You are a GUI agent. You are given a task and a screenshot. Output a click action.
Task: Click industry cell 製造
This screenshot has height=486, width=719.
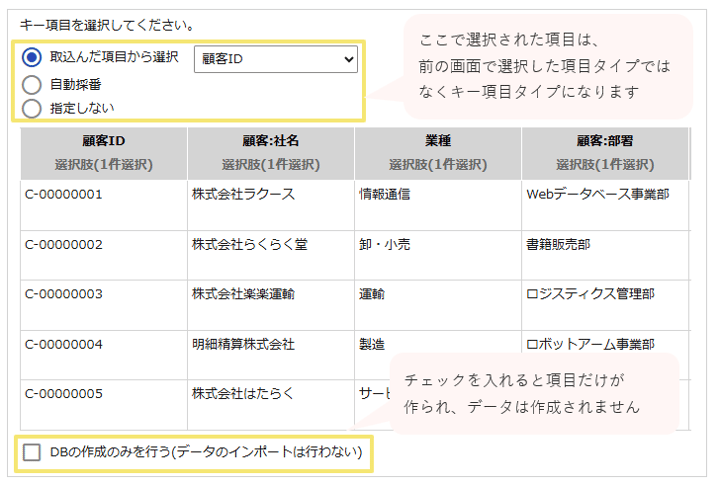pos(371,344)
